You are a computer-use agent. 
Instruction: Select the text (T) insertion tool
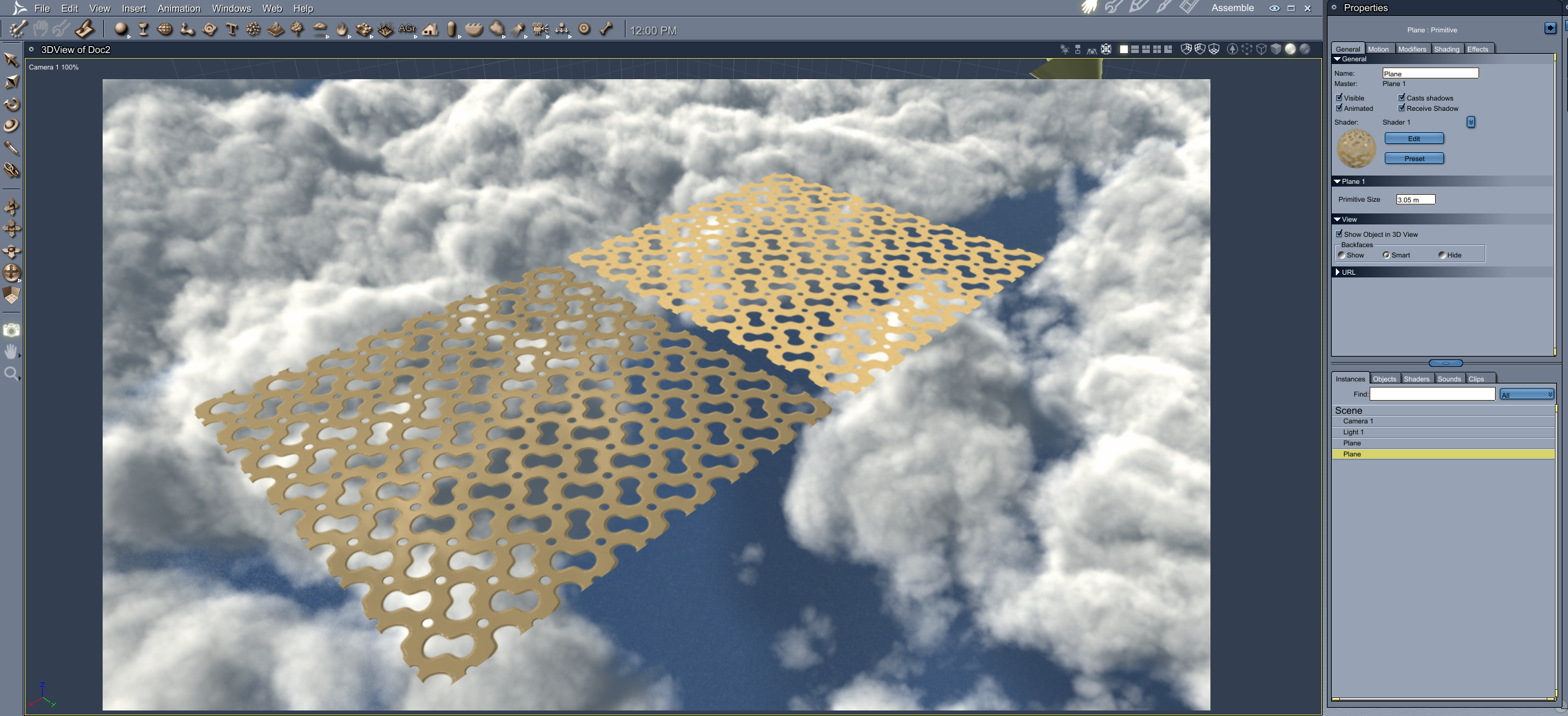click(x=231, y=29)
